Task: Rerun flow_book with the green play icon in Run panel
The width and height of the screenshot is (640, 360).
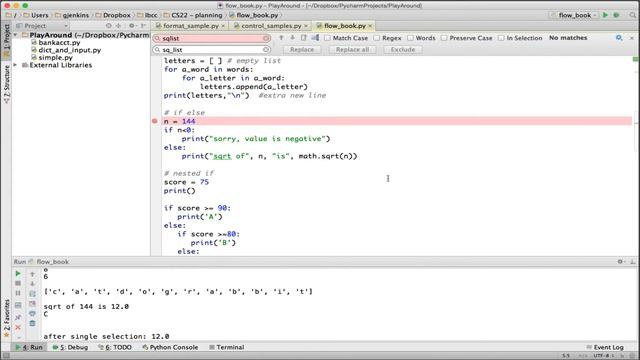Action: [18, 273]
